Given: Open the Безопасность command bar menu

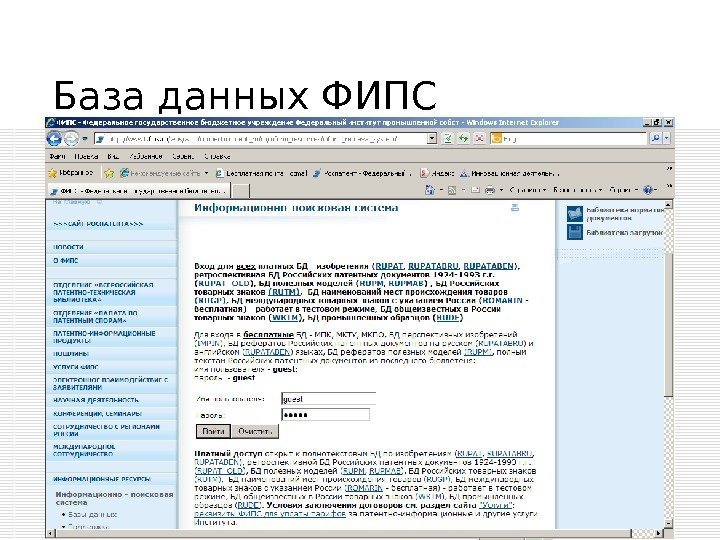Looking at the screenshot, I should pos(578,190).
